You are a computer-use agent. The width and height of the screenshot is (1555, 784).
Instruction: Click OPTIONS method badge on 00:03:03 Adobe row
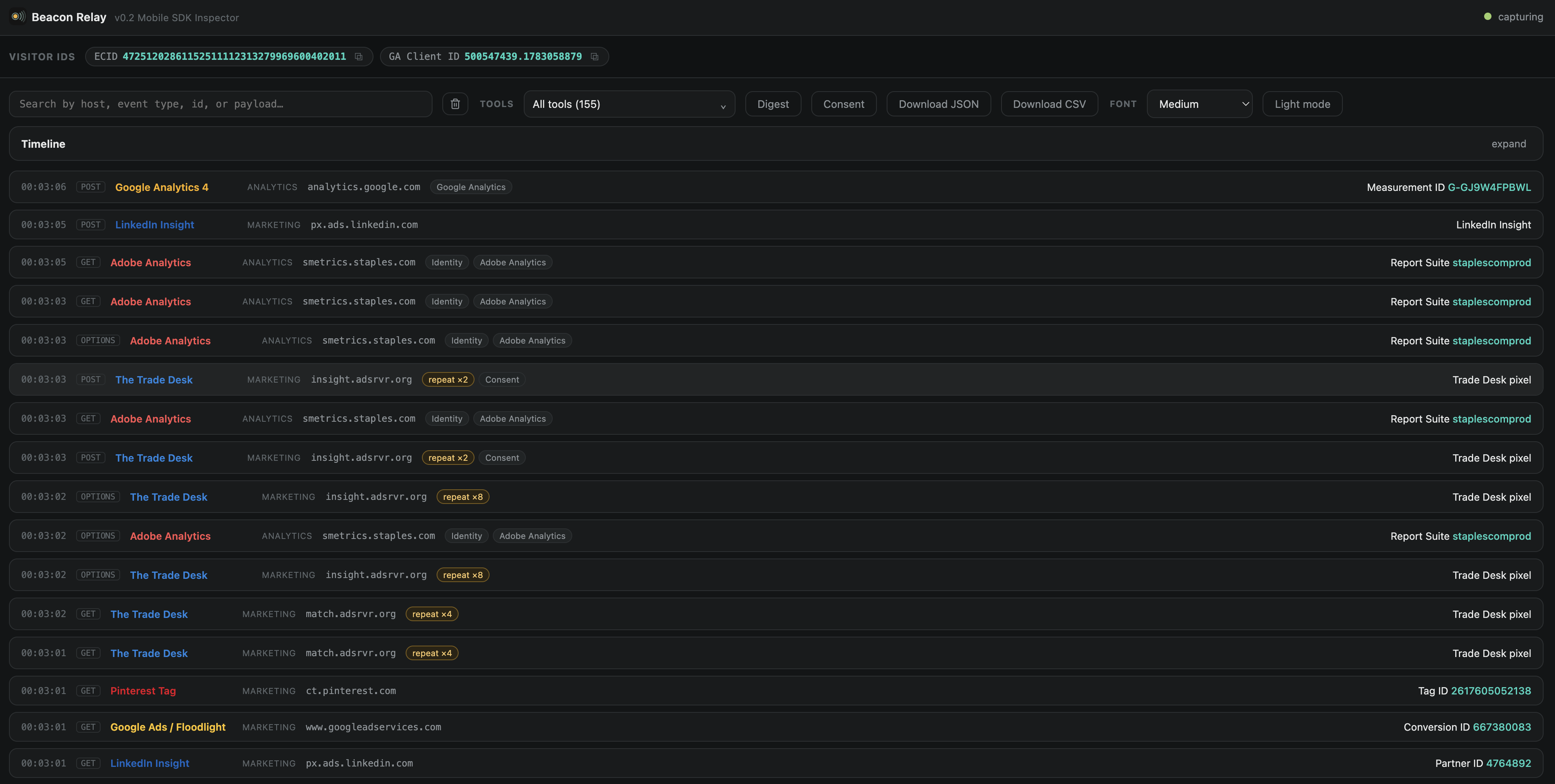98,340
